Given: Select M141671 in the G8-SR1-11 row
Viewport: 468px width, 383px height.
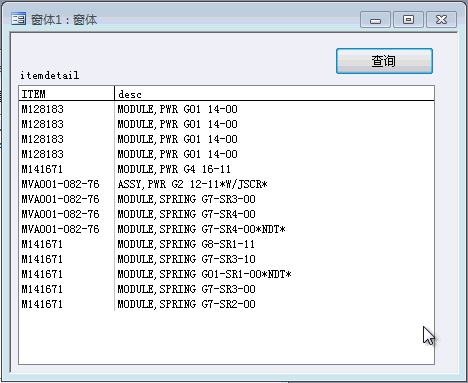Looking at the screenshot, I should point(42,244).
